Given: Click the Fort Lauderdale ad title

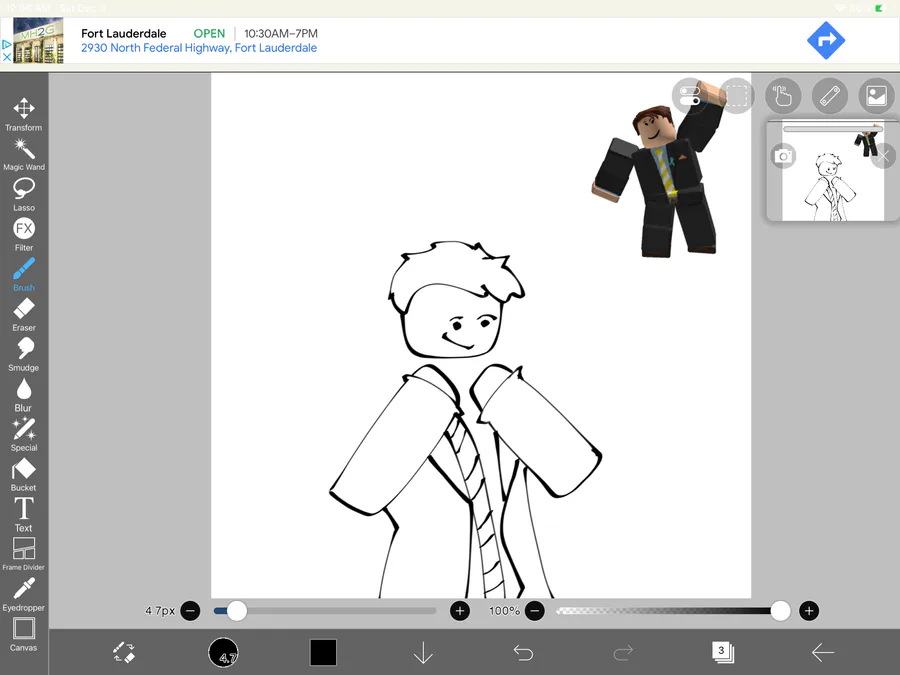Looking at the screenshot, I should point(123,33).
